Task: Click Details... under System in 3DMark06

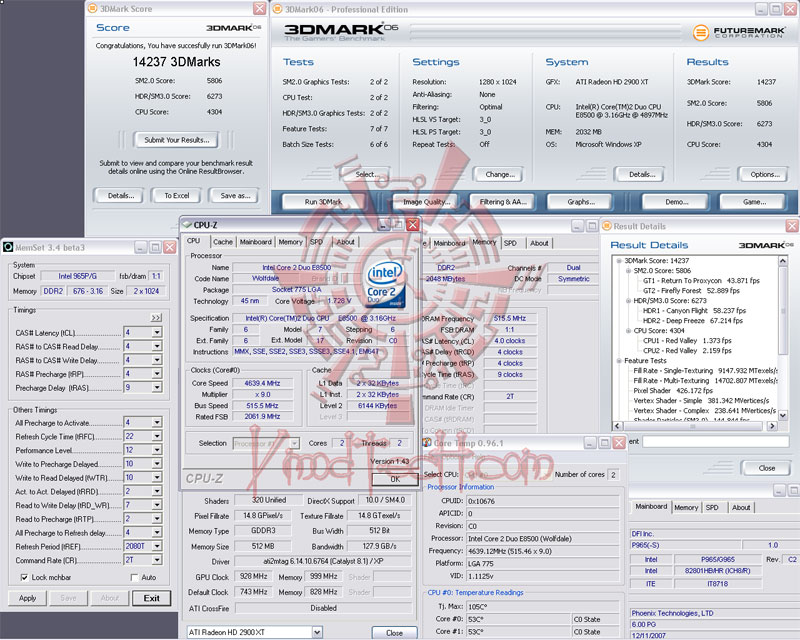Action: 641,175
